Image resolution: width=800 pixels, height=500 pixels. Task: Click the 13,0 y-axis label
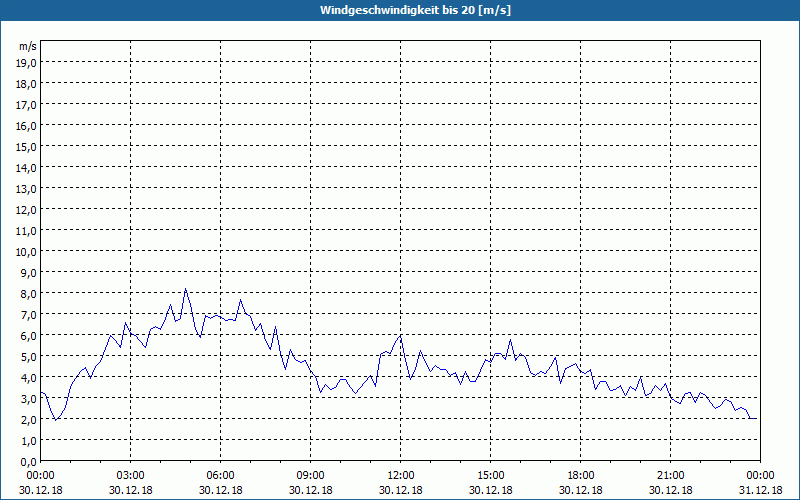[27, 189]
